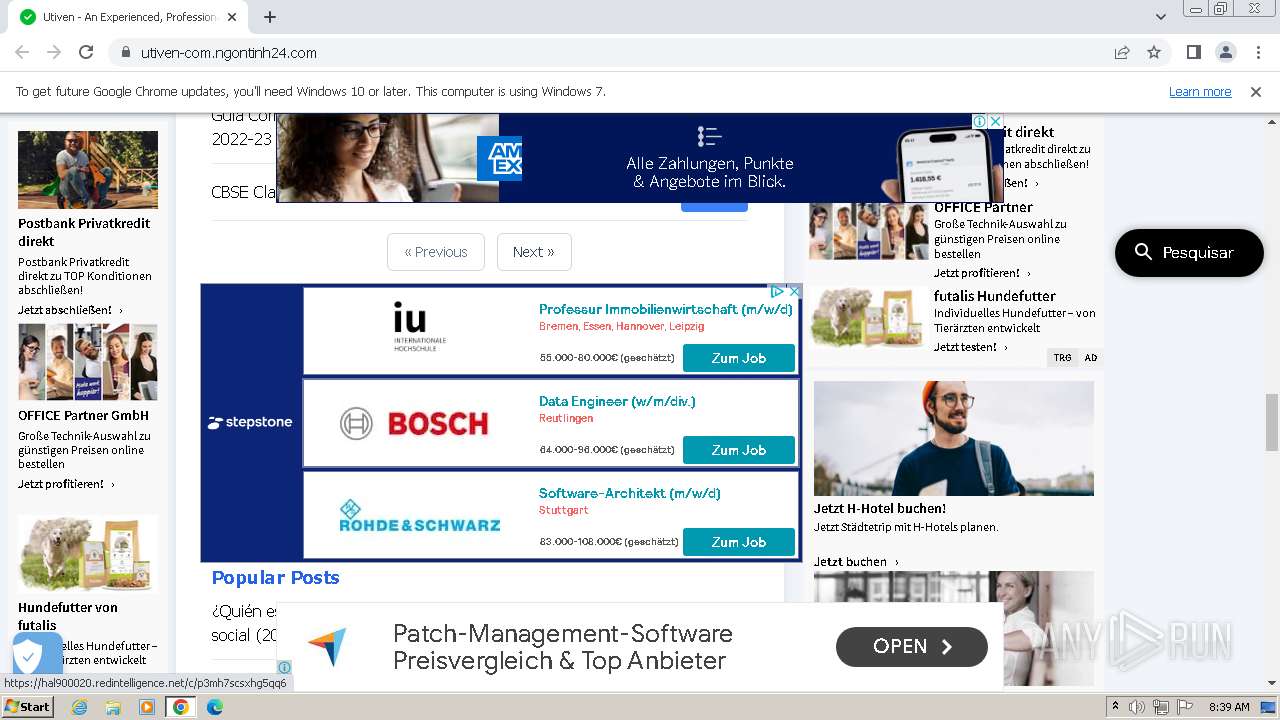This screenshot has height=720, width=1280.
Task: Open the AdChoices info icon on Amex banner
Action: click(x=981, y=121)
